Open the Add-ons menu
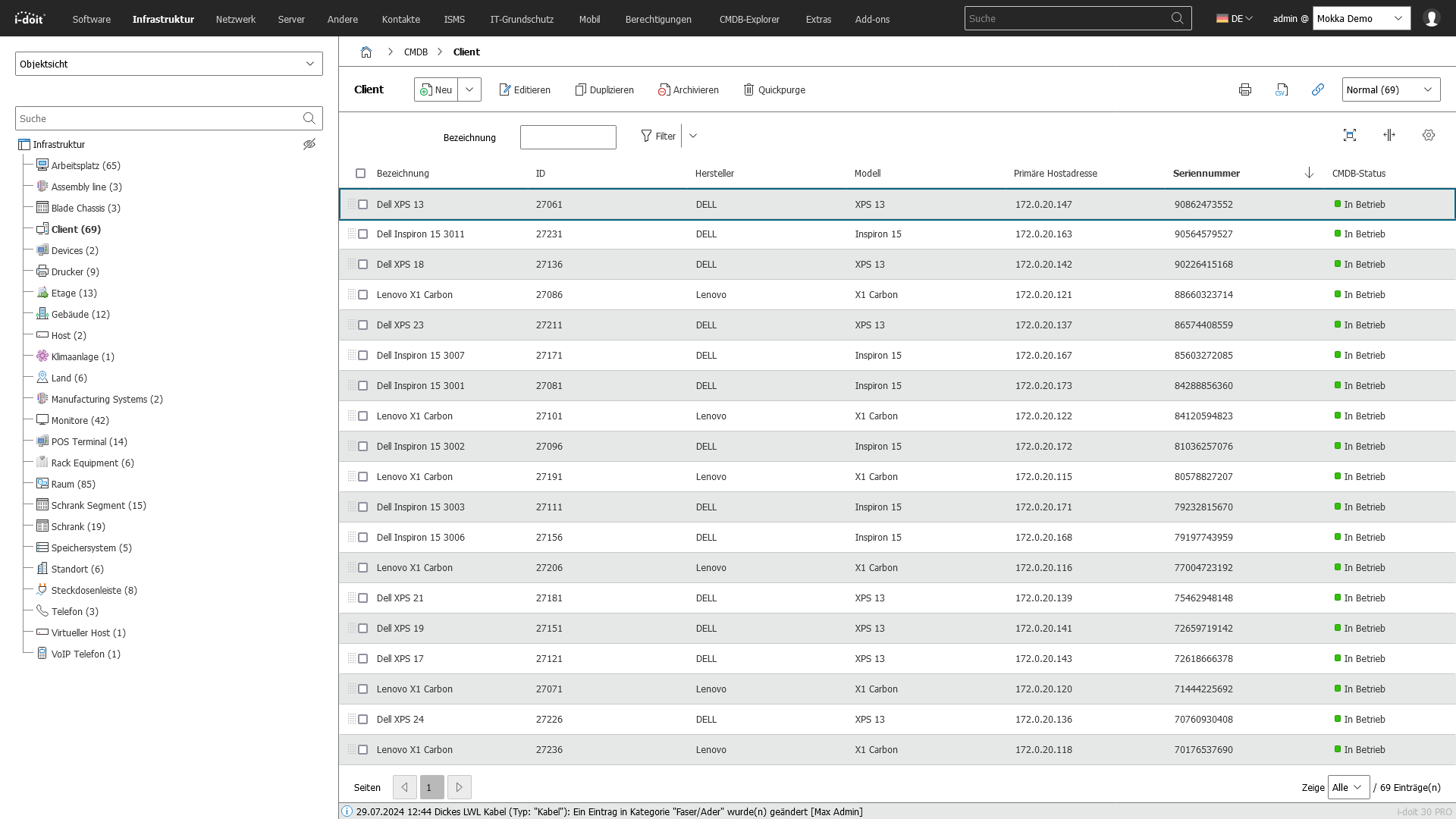 872,19
